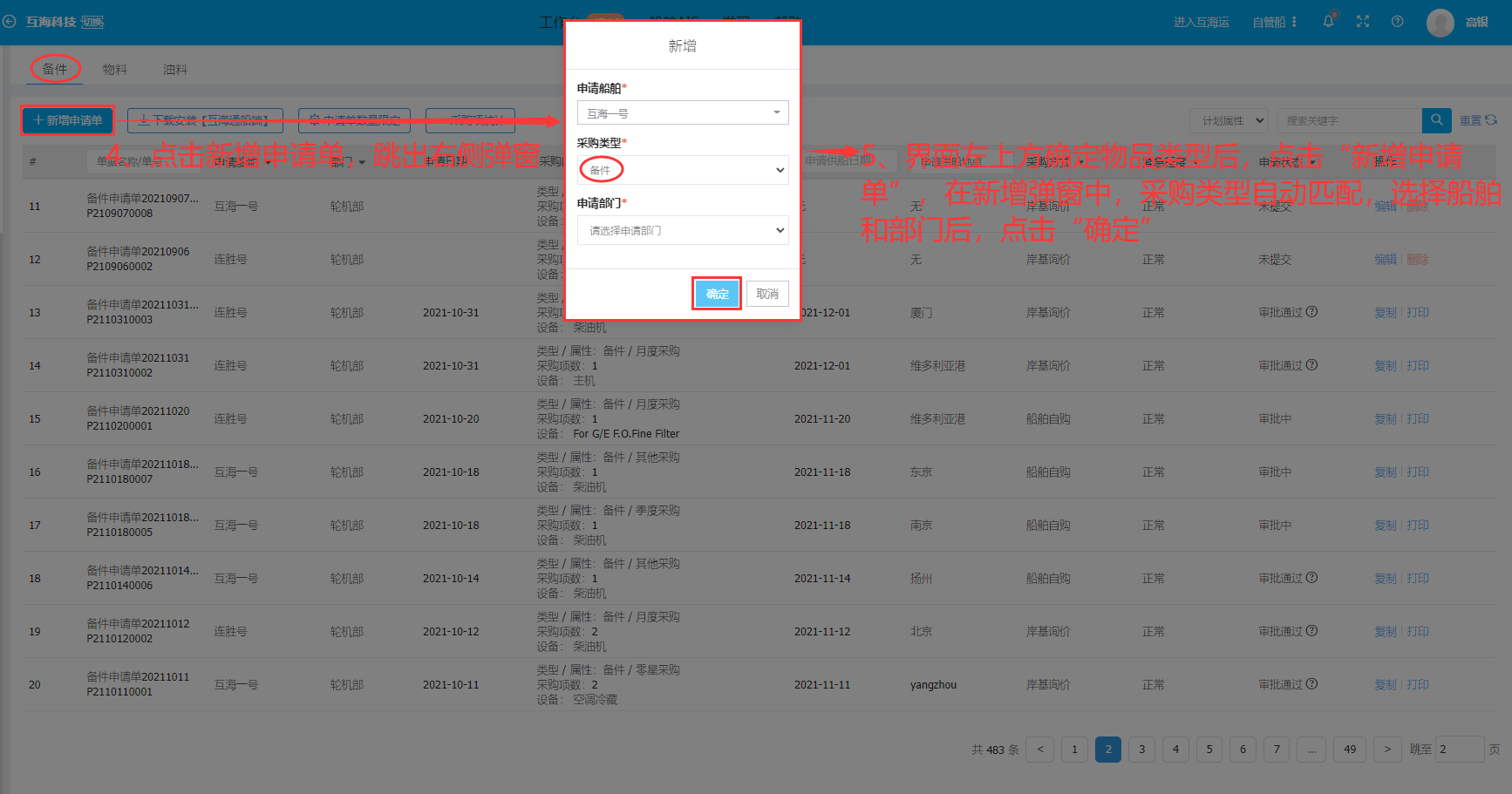
Task: Open the 自管船 more-options menu
Action: (x=1294, y=22)
